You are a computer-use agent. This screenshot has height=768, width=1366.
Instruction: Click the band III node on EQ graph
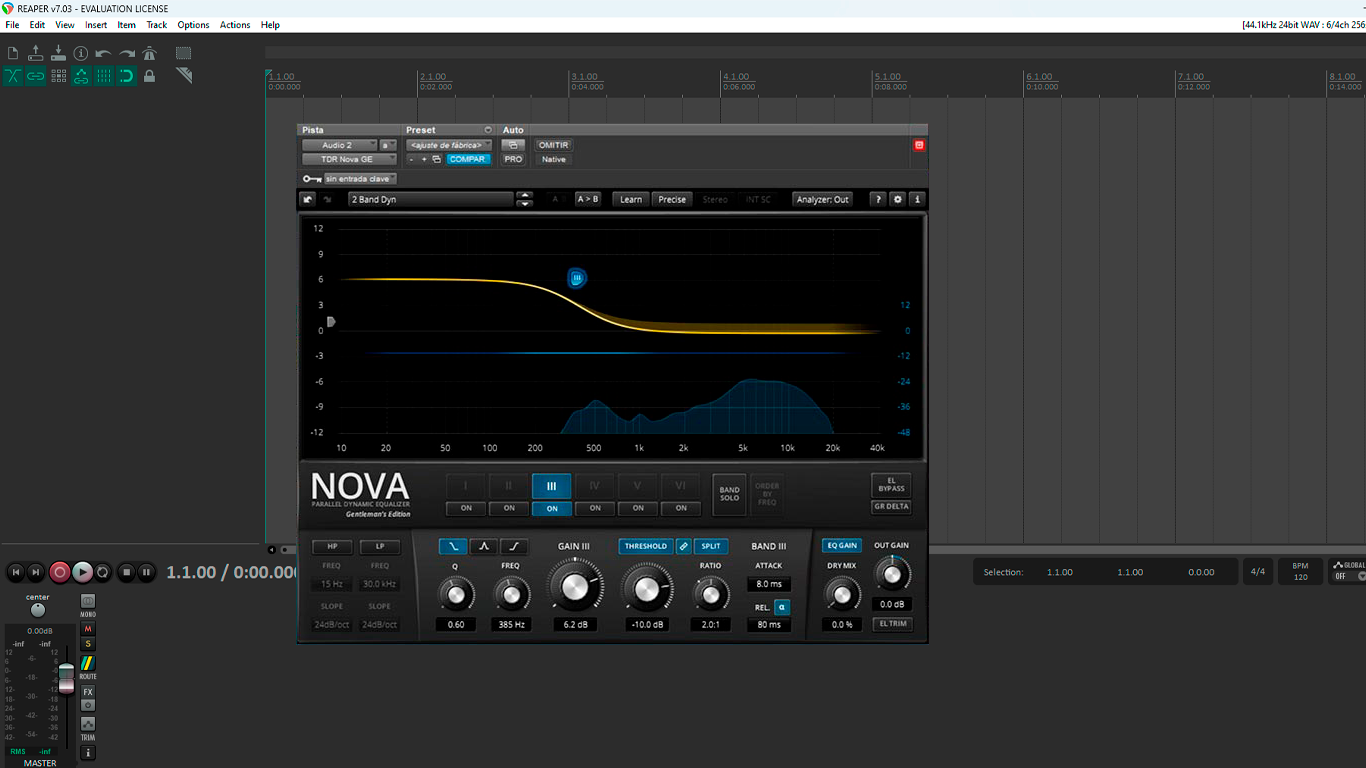click(577, 278)
